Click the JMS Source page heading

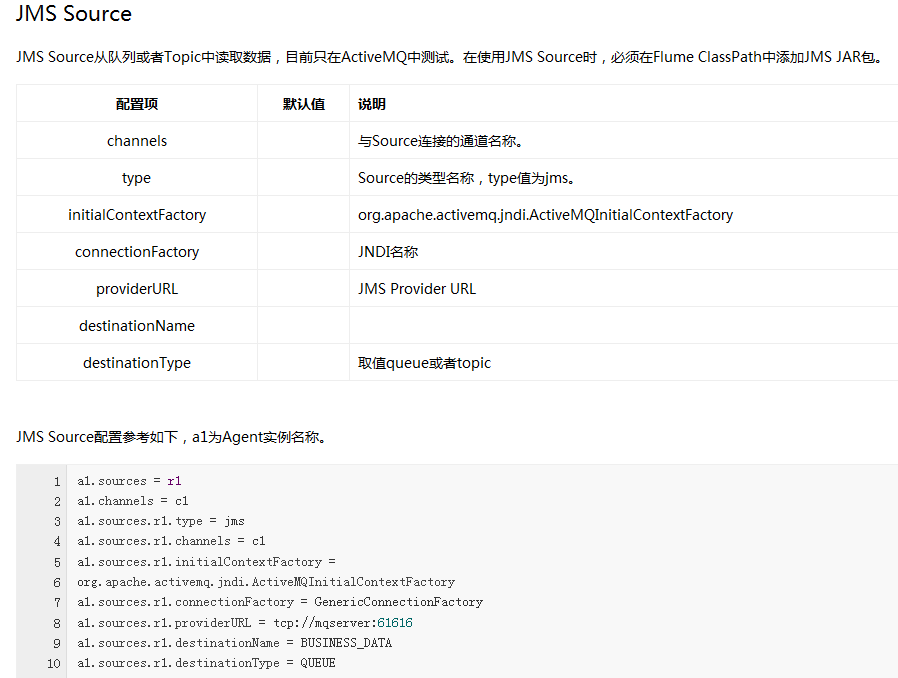(x=74, y=14)
